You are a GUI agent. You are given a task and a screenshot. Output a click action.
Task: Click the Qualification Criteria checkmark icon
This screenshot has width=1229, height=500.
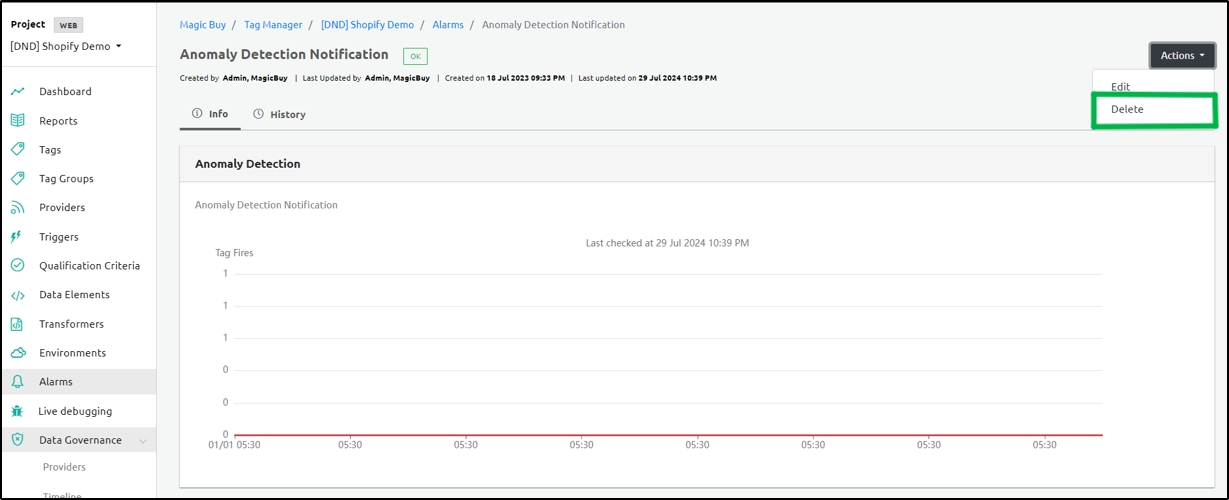(18, 265)
